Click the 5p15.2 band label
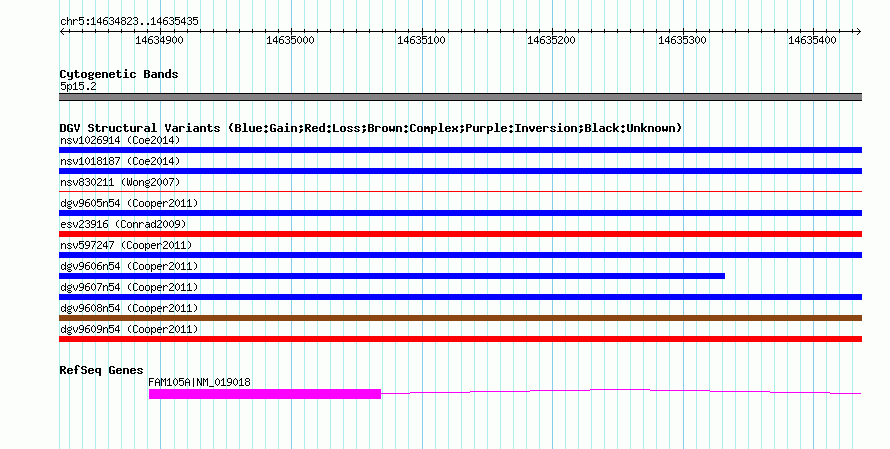Screen dimensions: 890x449 (x=78, y=86)
